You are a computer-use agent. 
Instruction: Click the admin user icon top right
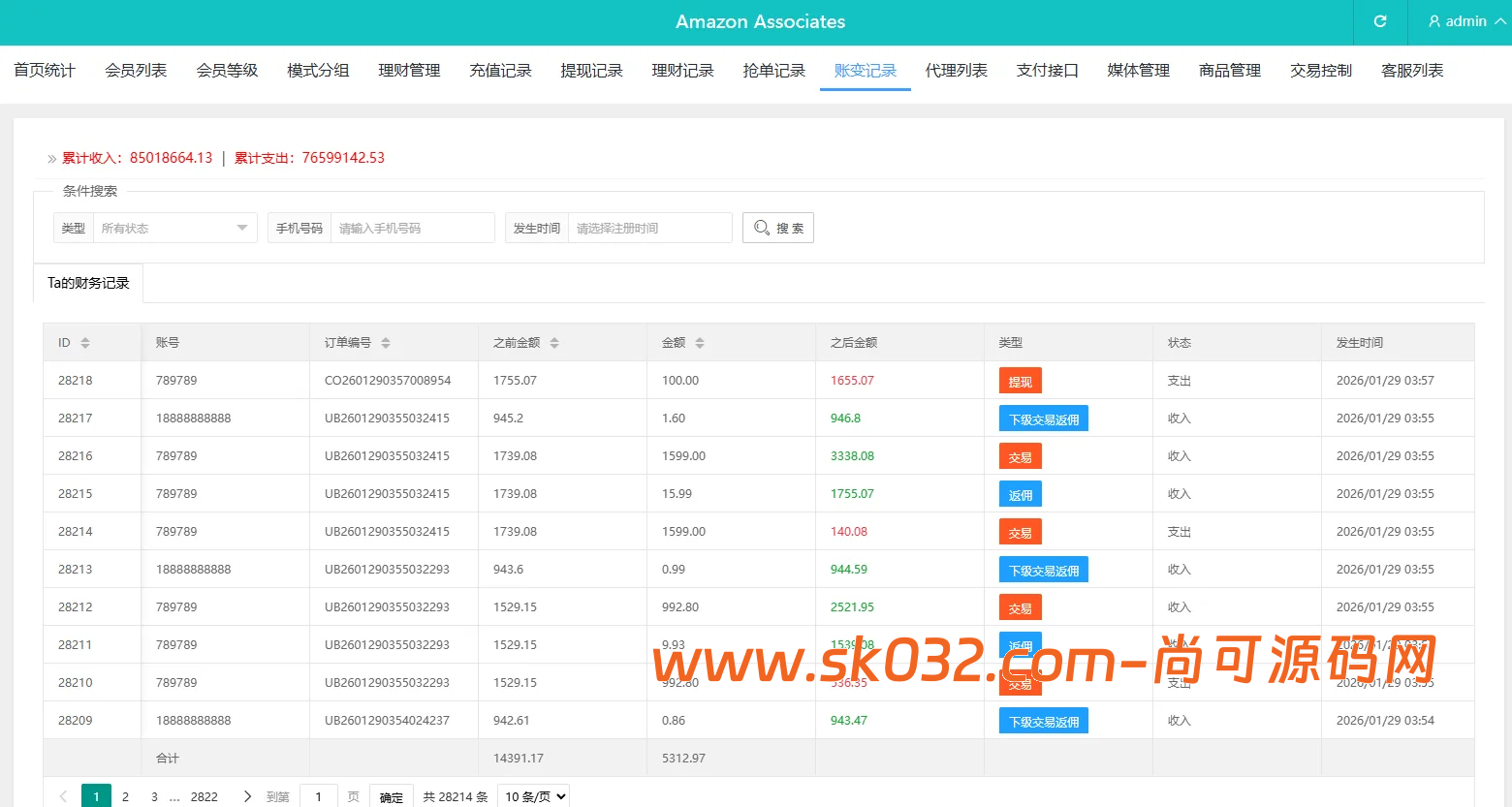[1433, 21]
